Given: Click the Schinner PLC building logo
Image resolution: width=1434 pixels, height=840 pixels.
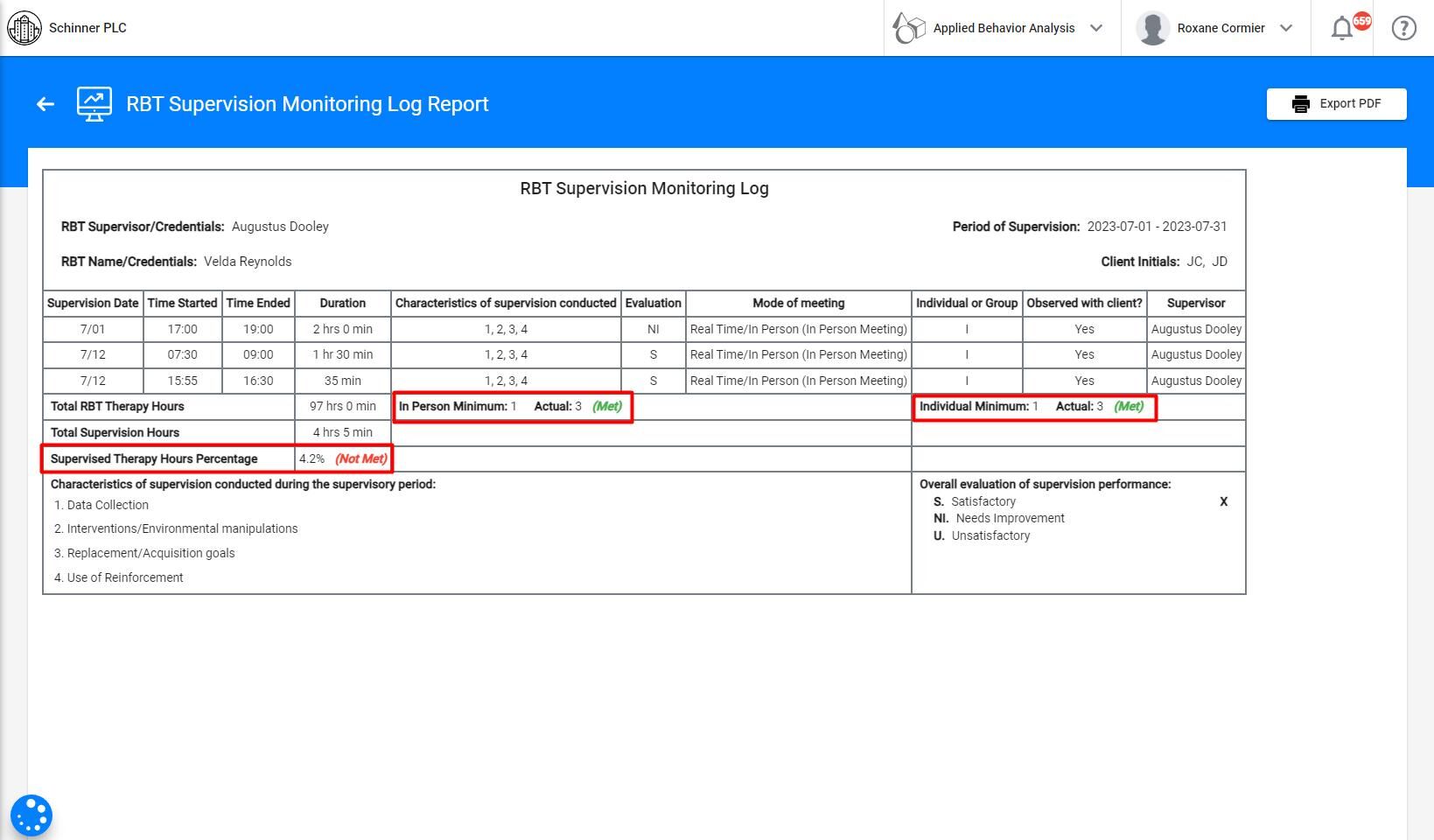Looking at the screenshot, I should tap(24, 28).
